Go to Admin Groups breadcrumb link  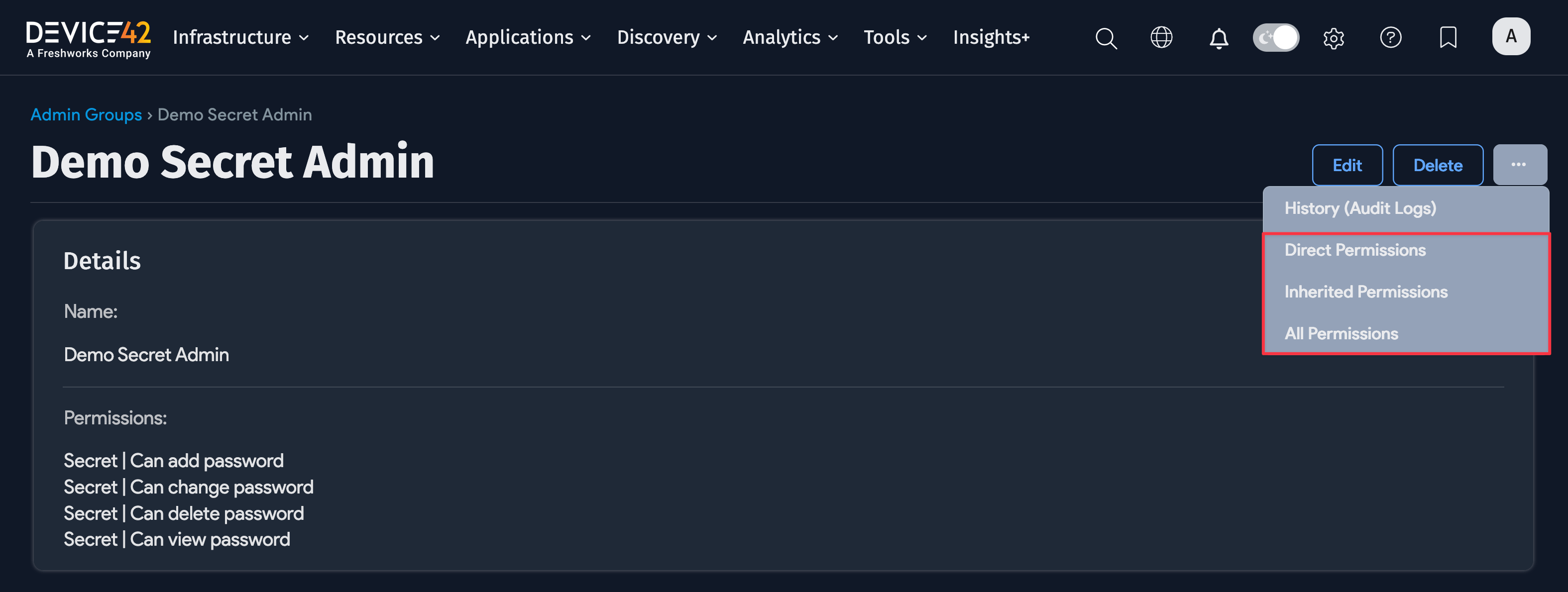[x=86, y=115]
